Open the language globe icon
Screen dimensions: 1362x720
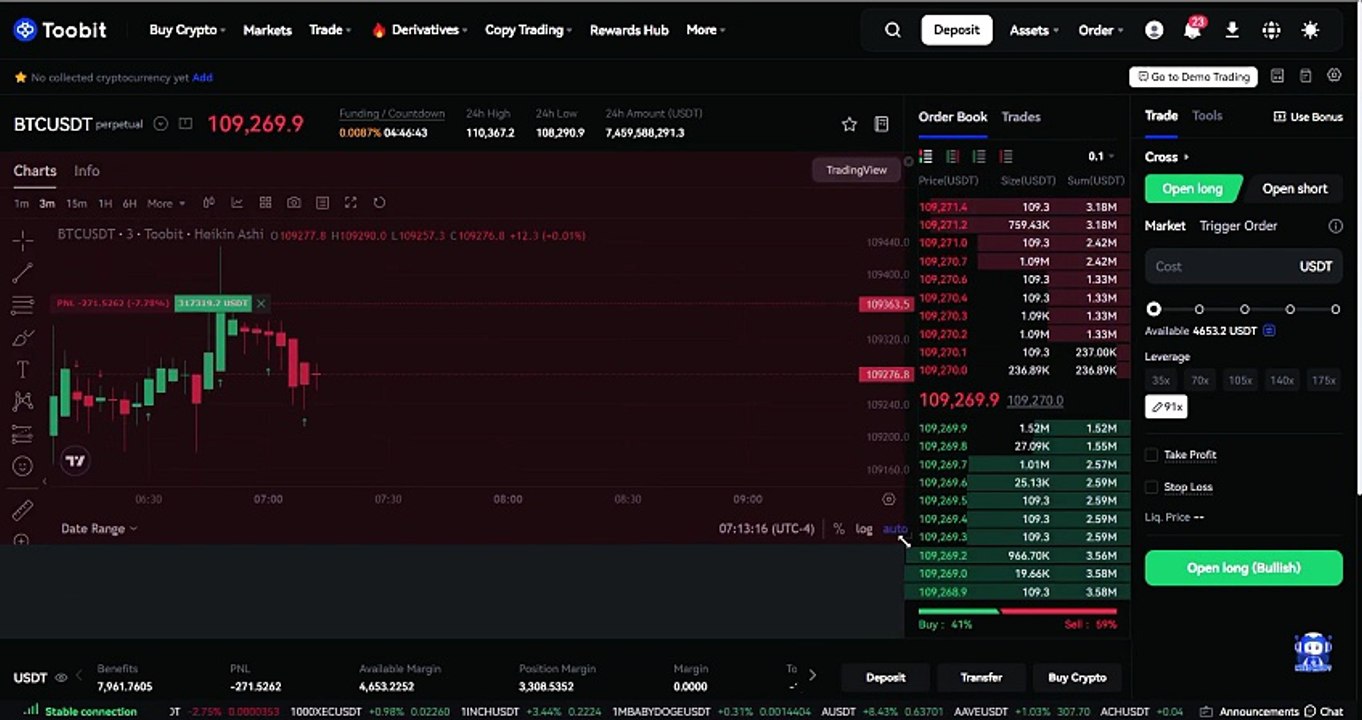pos(1271,30)
